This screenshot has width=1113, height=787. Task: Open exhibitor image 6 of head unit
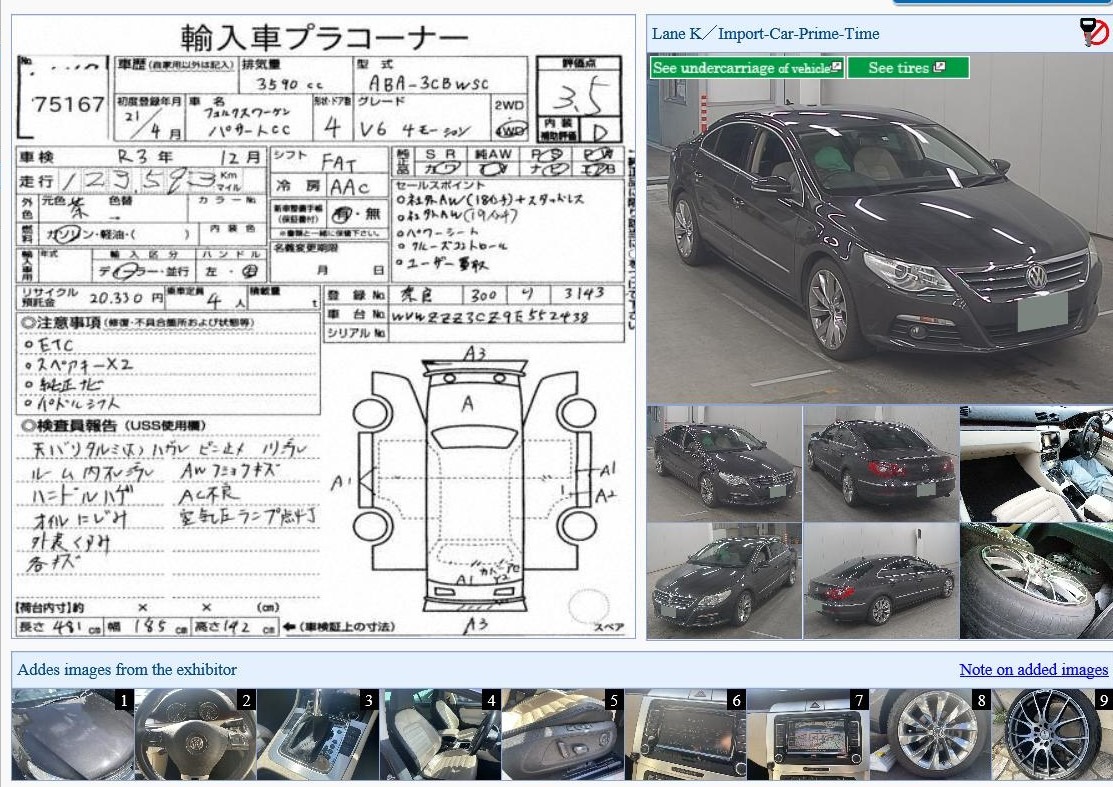coord(685,735)
